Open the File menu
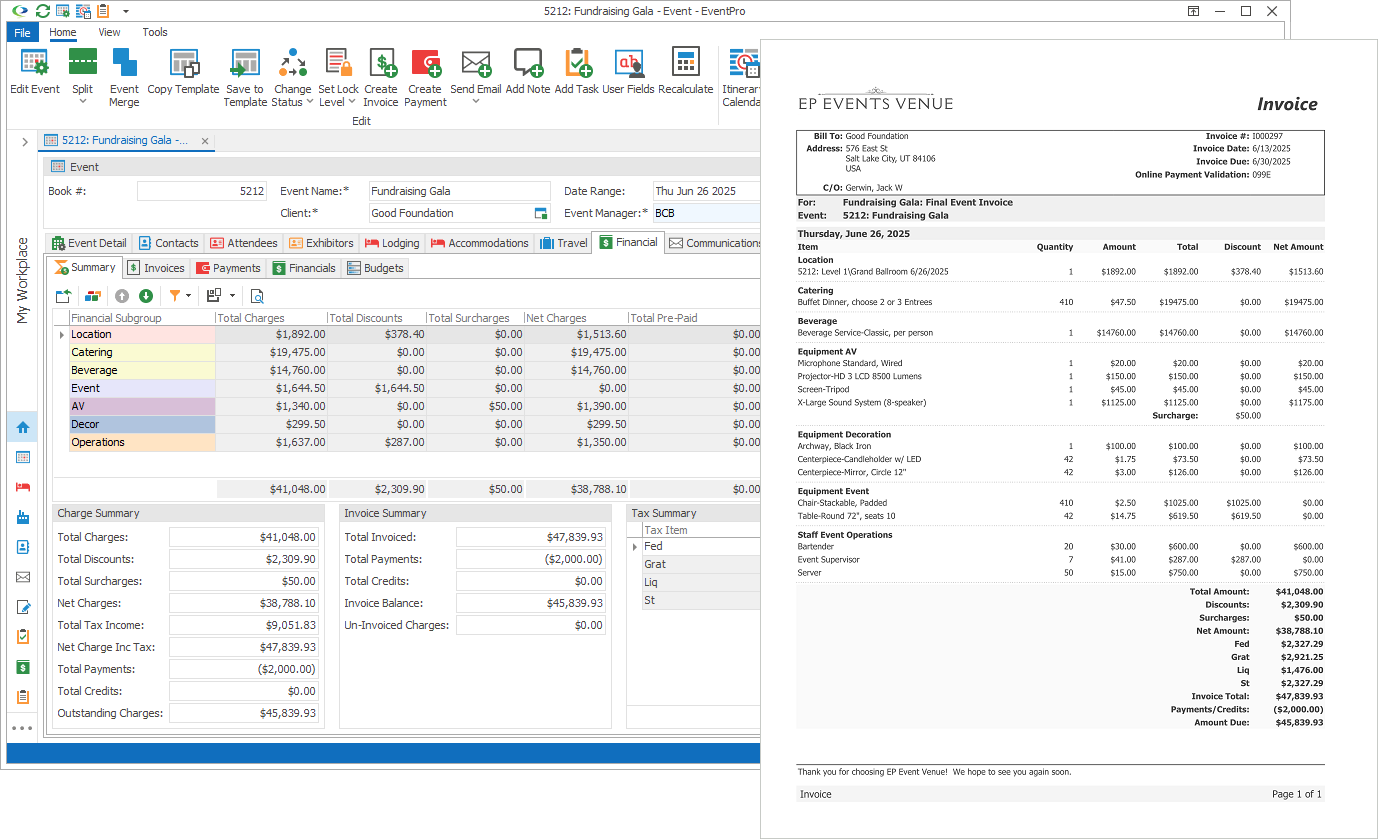 click(22, 32)
